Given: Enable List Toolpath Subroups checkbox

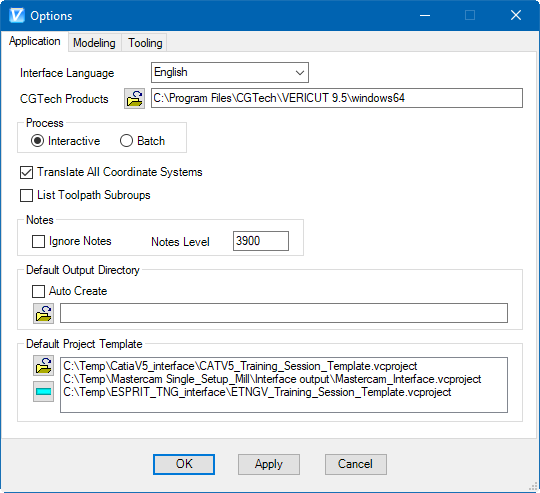Looking at the screenshot, I should 27,195.
